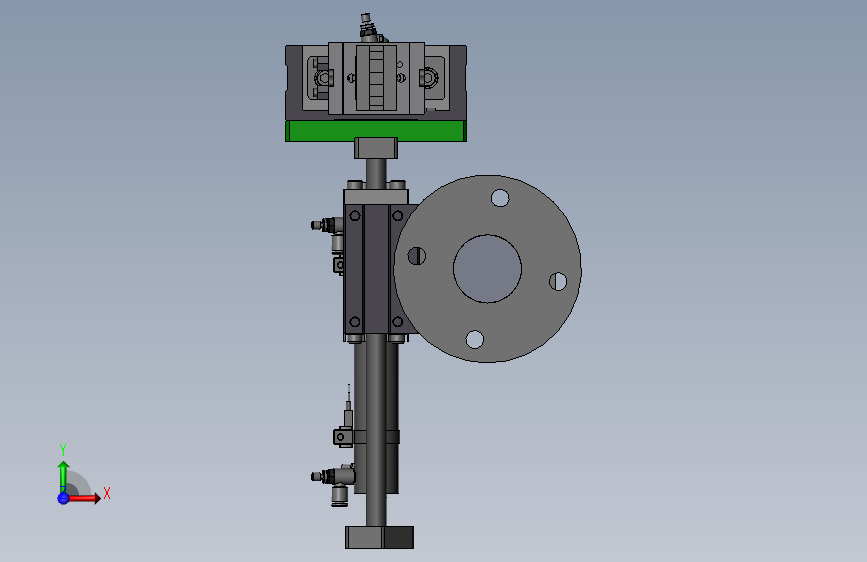This screenshot has width=867, height=562.
Task: Click the blue Z axis ball at the triad origin
Action: [63, 498]
